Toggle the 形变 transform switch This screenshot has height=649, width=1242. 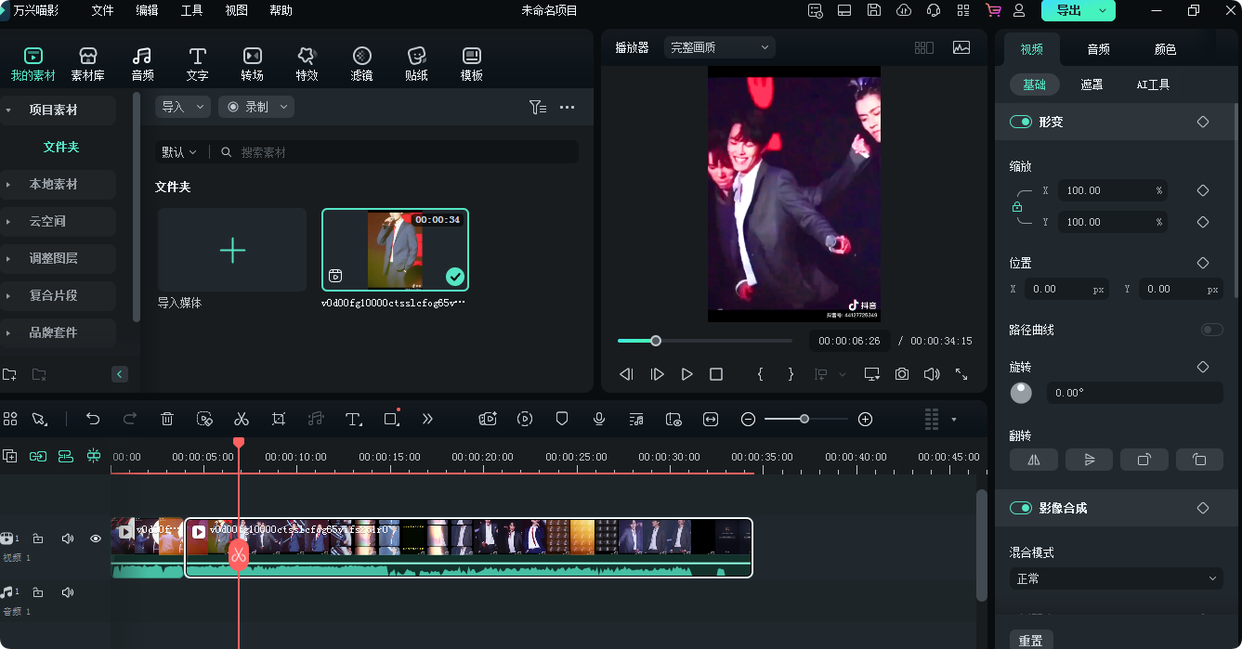tap(1020, 122)
